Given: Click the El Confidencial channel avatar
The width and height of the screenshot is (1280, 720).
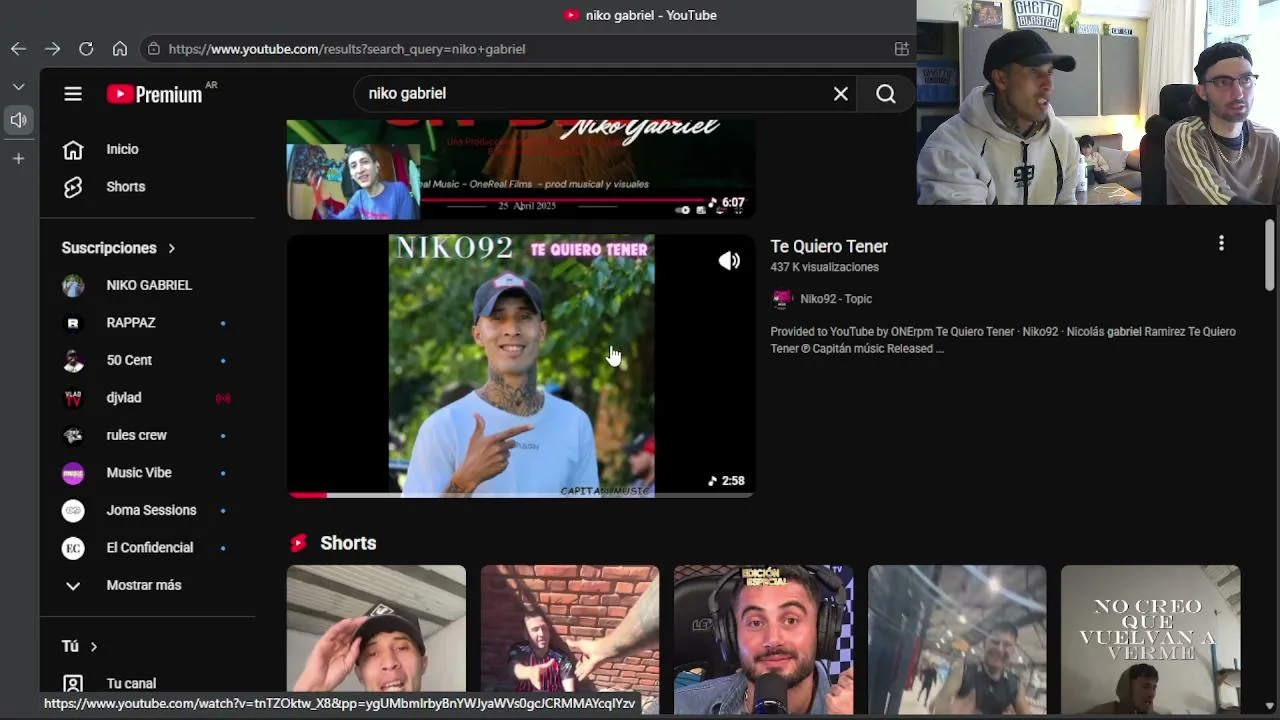Looking at the screenshot, I should [x=73, y=548].
